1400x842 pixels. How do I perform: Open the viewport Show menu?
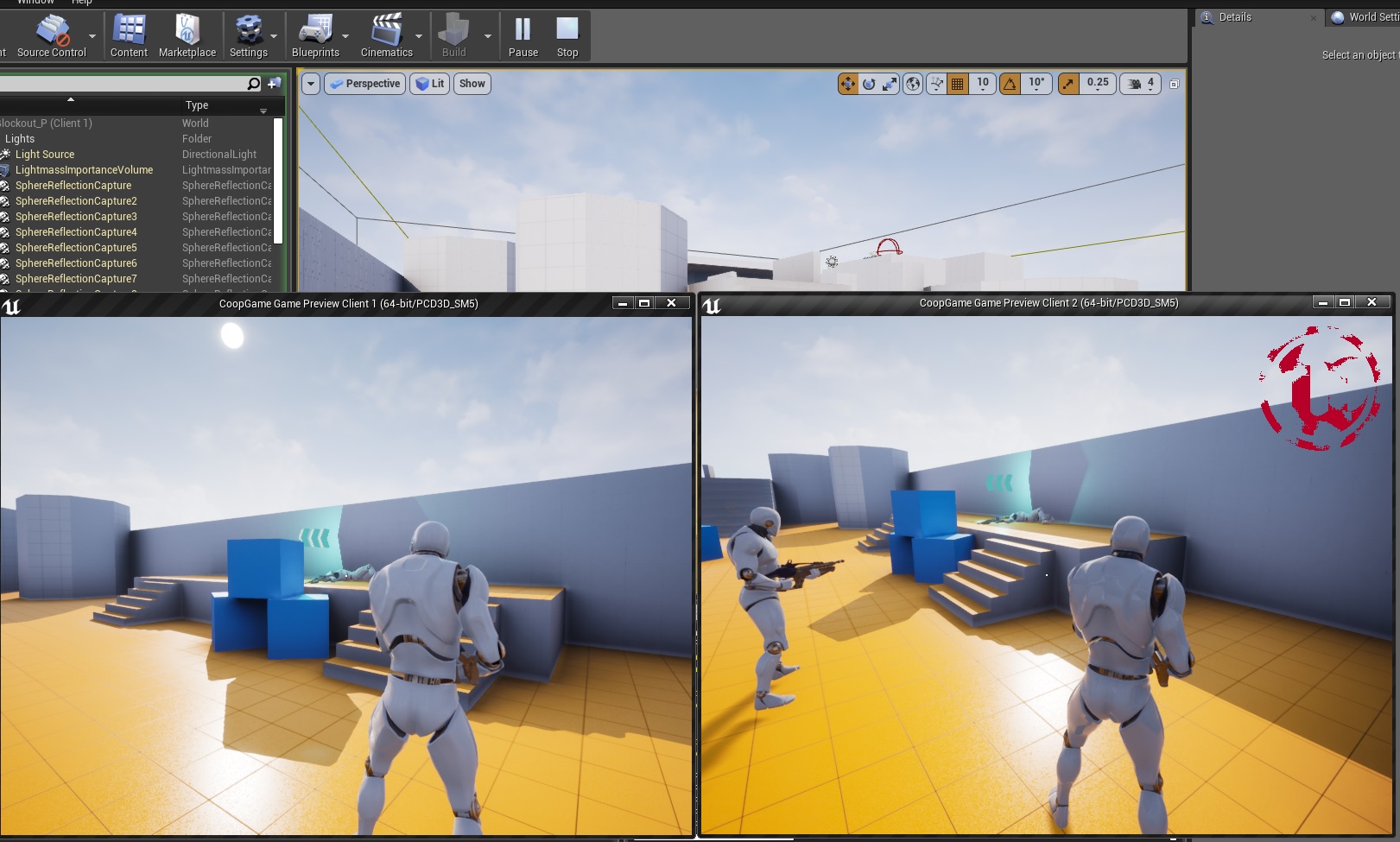(472, 84)
